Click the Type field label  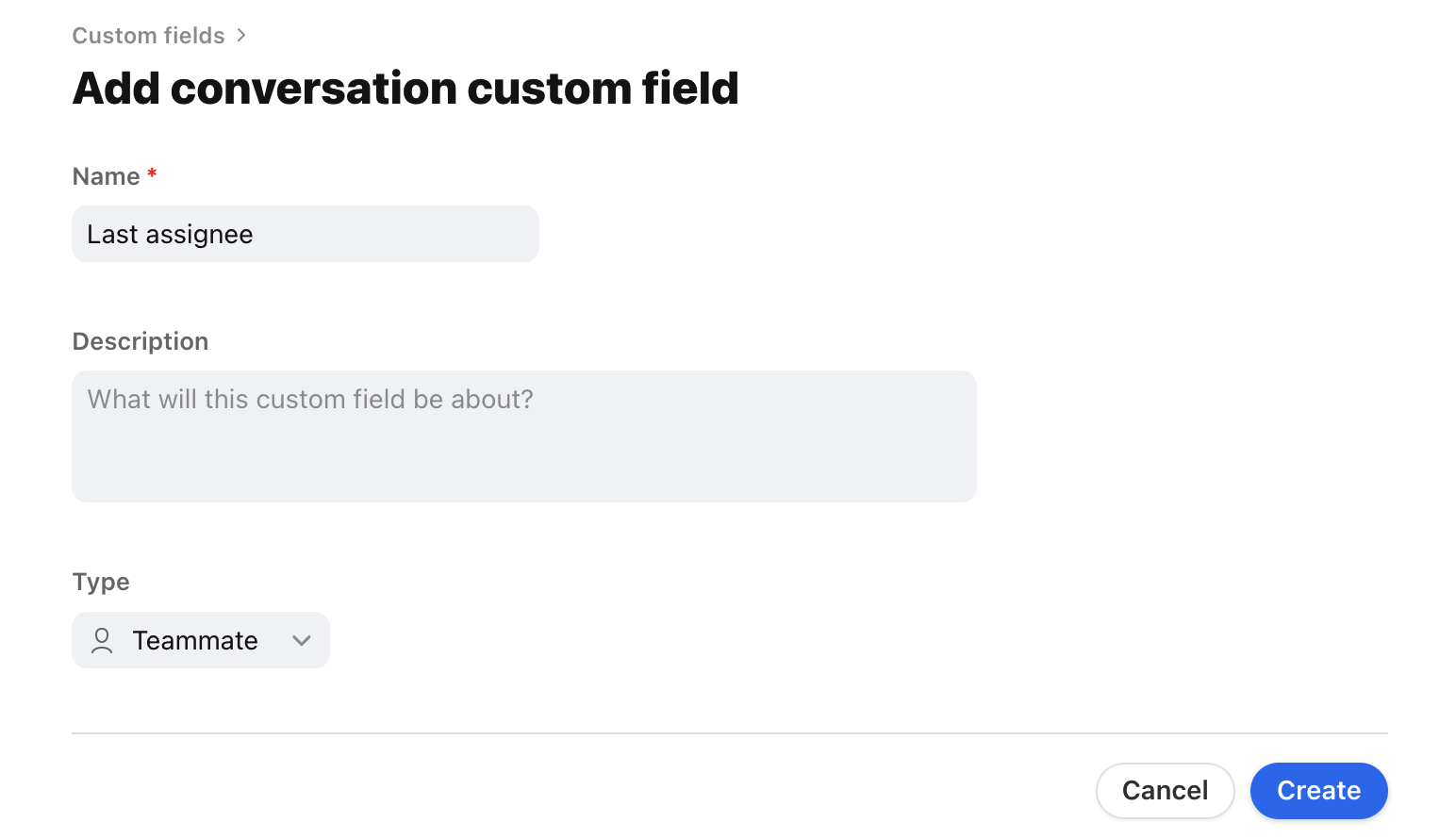tap(101, 582)
